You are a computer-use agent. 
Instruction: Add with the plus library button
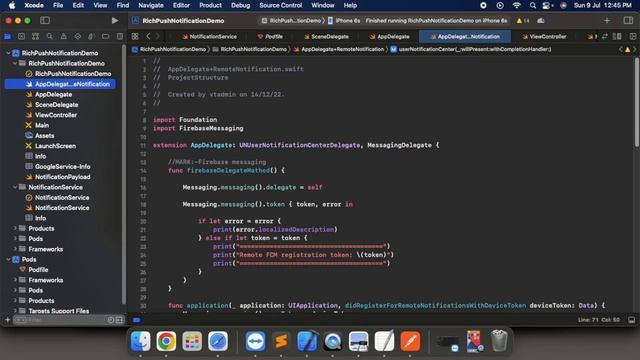point(607,20)
